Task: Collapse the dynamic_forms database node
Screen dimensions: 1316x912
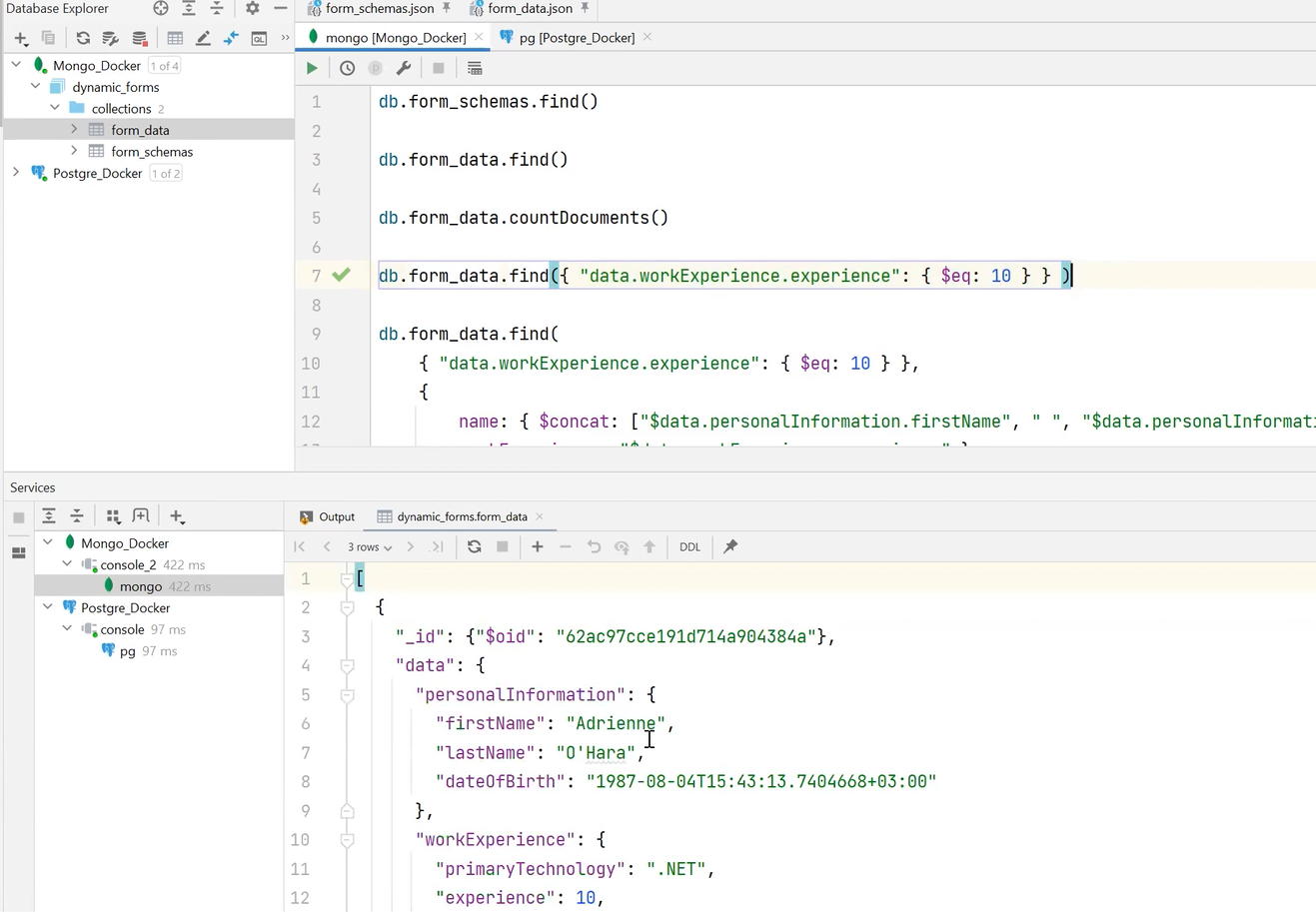Action: [x=35, y=87]
